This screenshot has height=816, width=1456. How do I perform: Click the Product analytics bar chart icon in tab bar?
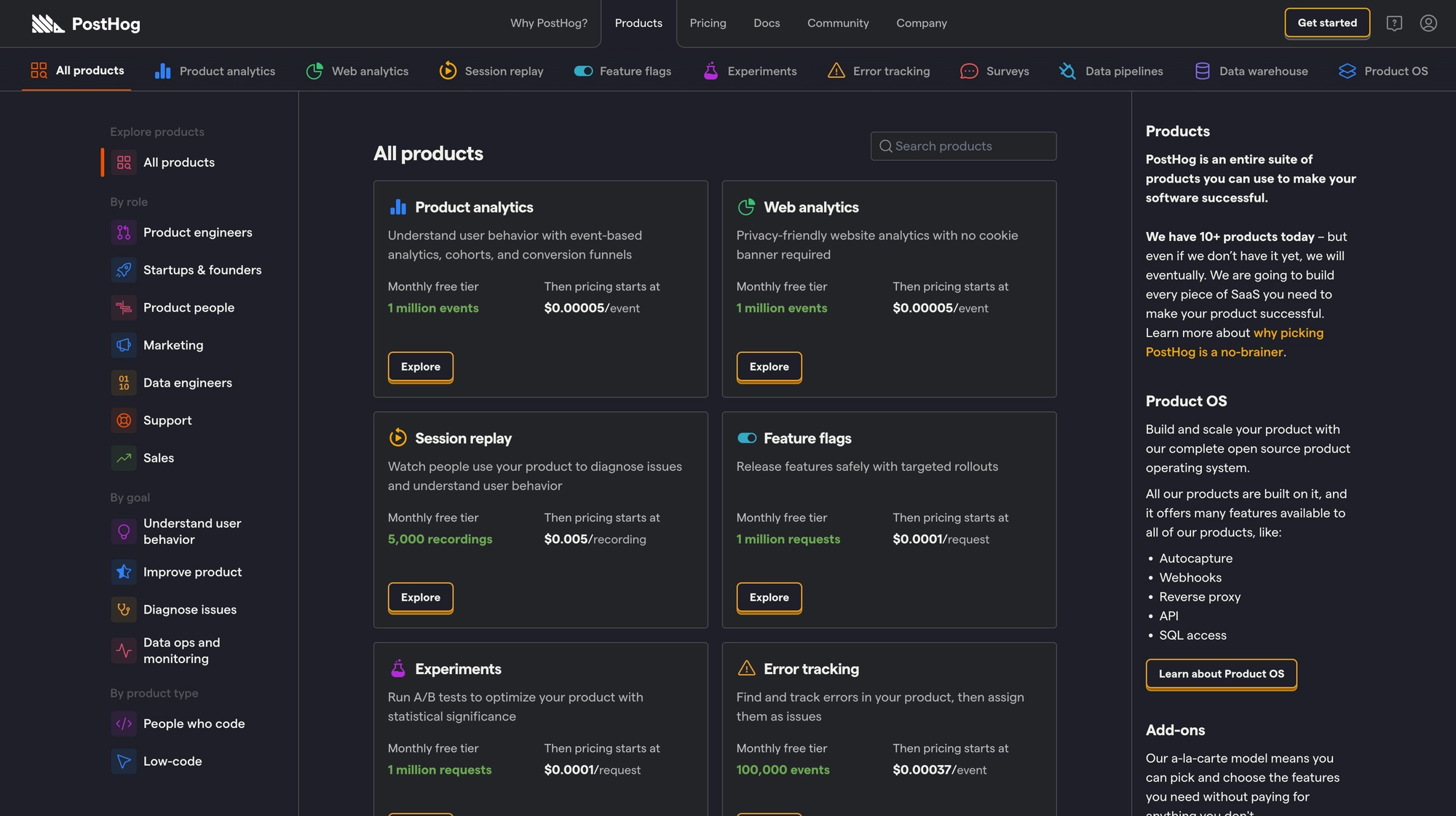coord(163,71)
